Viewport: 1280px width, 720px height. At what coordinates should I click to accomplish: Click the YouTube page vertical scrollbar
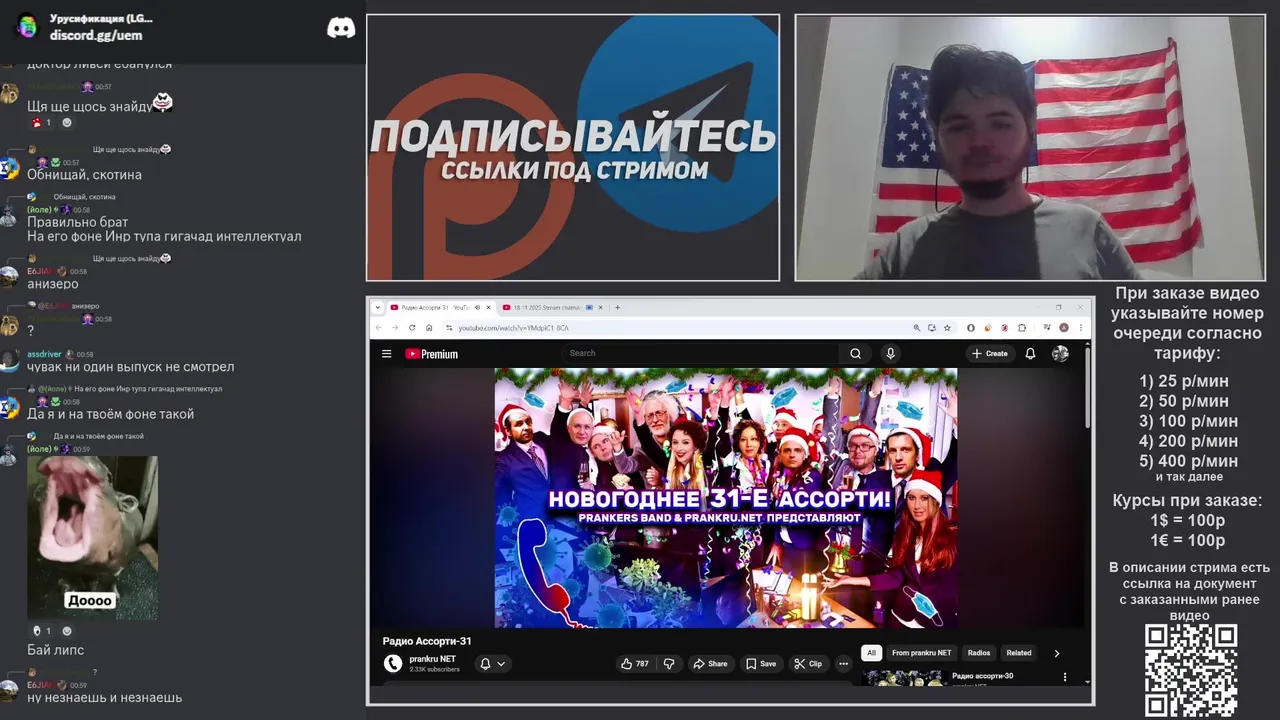(1088, 390)
